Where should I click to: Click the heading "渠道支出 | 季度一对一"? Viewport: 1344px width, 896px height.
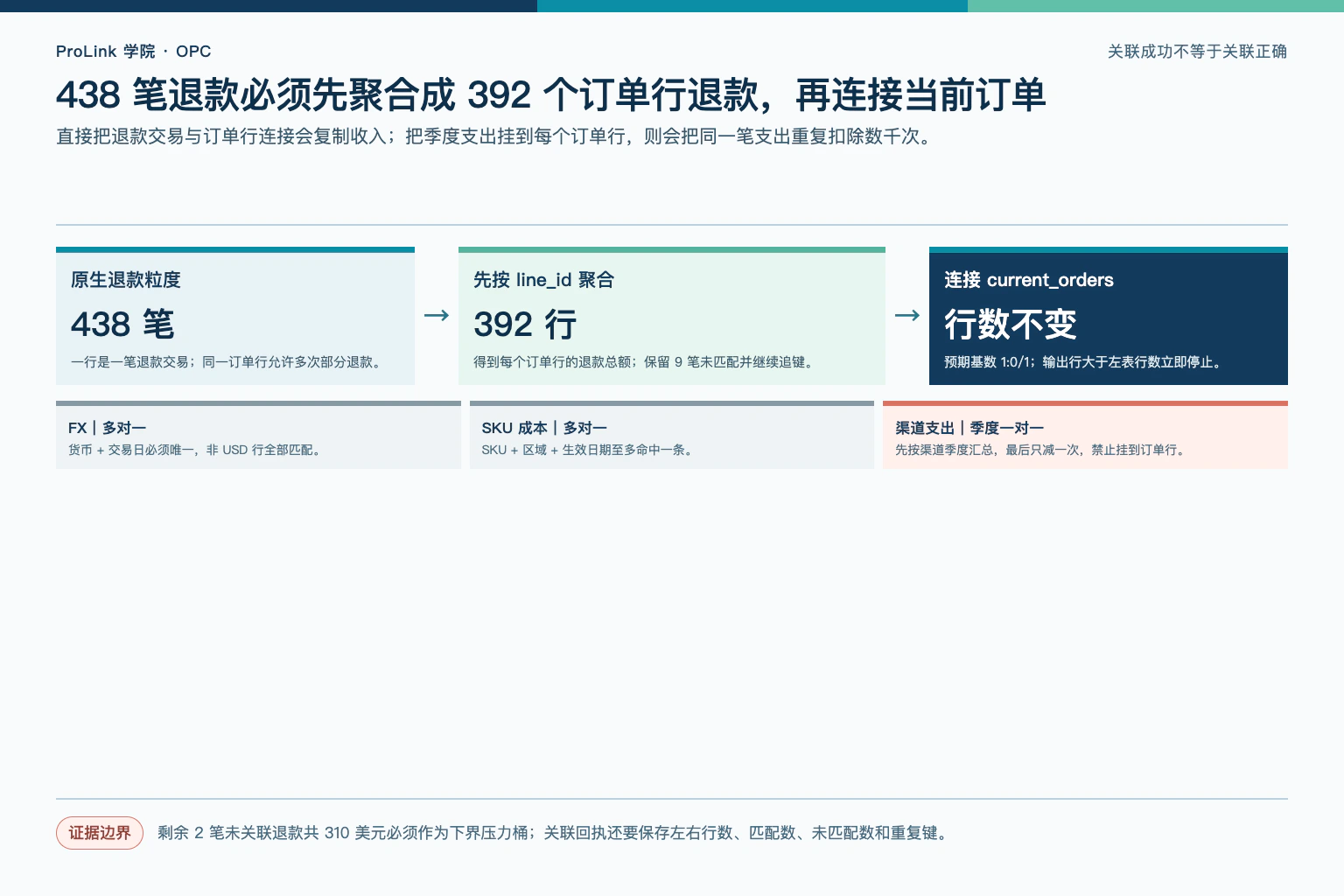pos(969,428)
